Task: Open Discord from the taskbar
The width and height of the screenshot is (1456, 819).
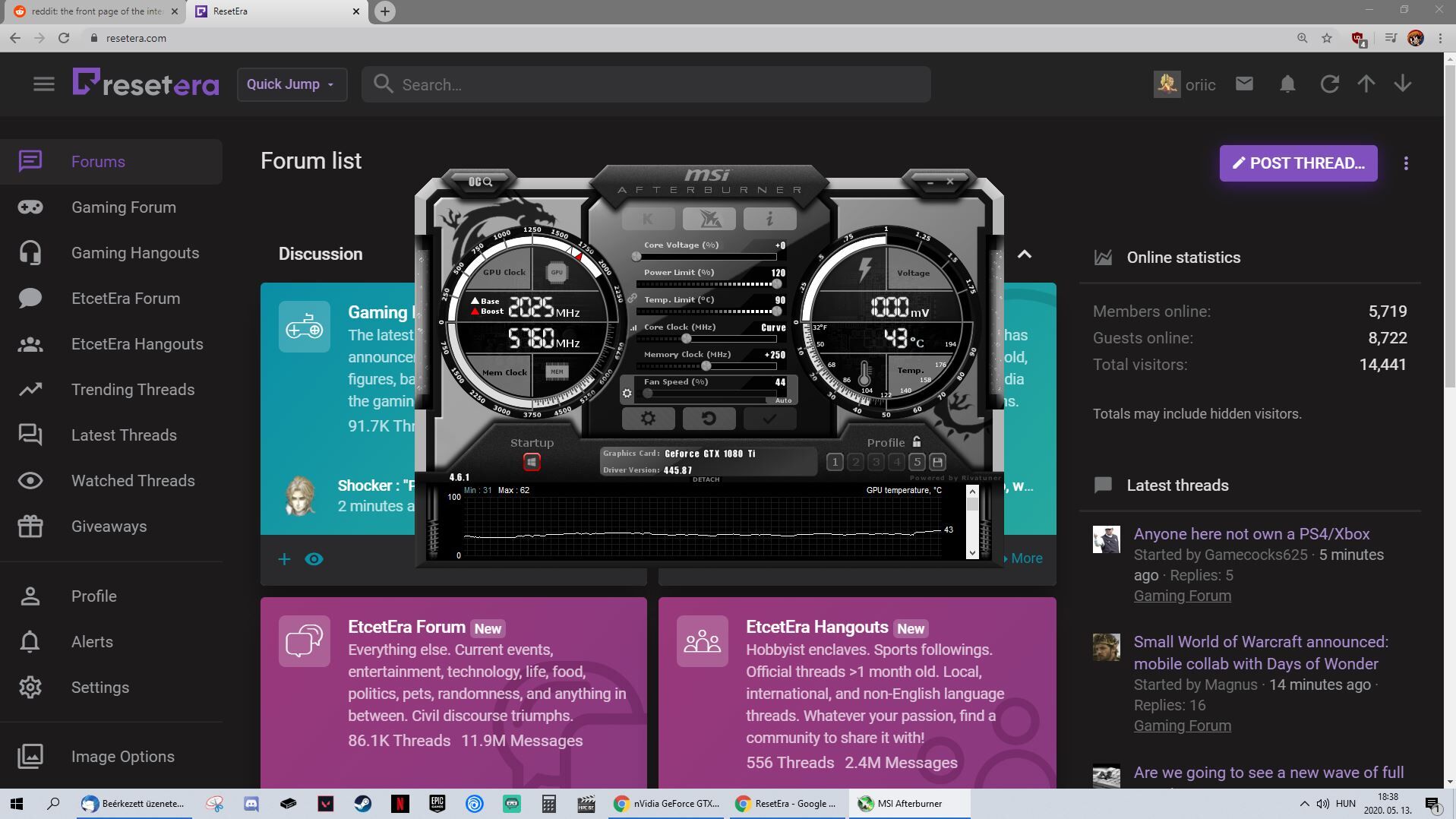Action: 251,804
